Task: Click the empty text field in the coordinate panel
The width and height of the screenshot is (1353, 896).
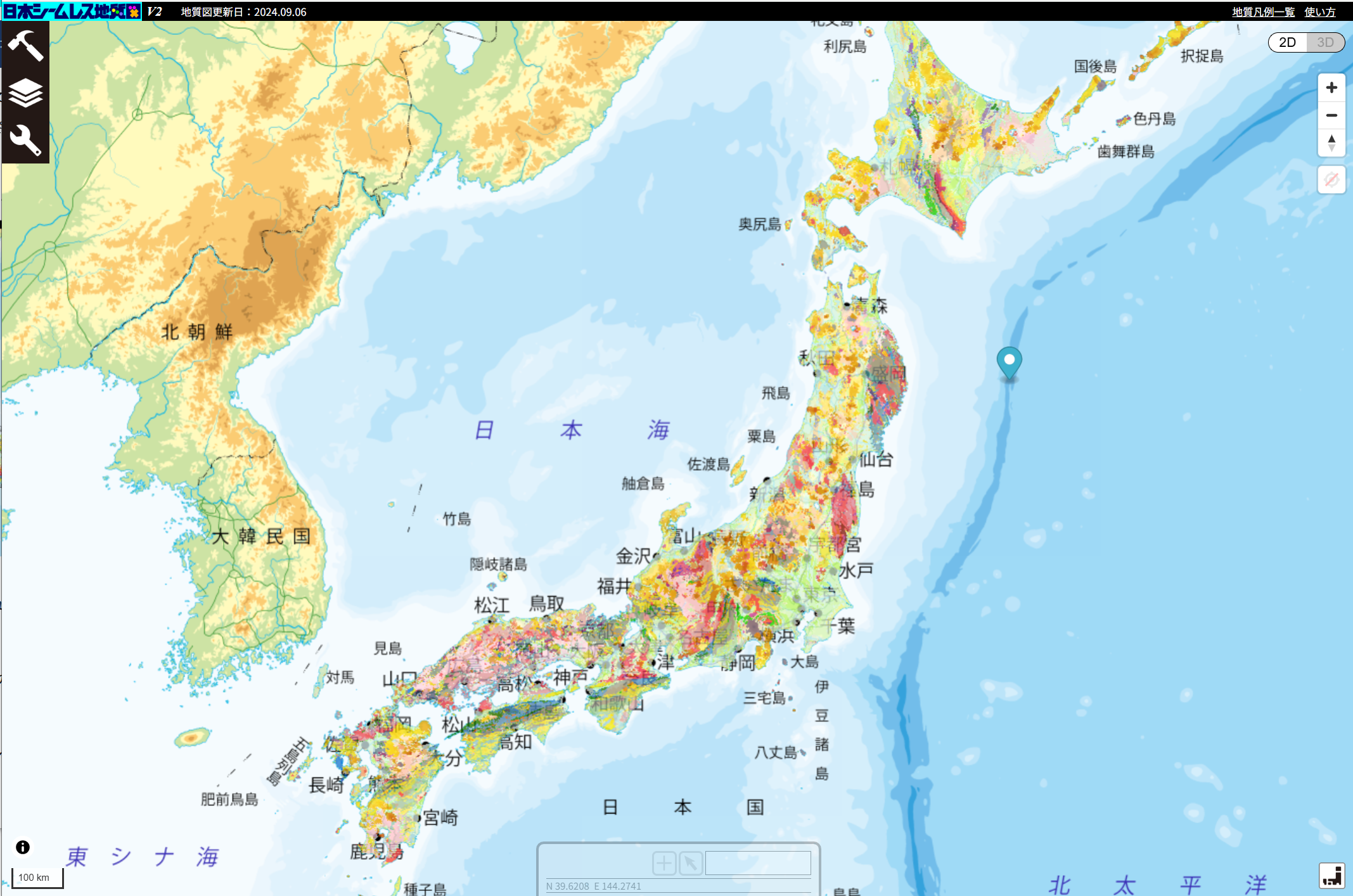Action: pyautogui.click(x=758, y=863)
